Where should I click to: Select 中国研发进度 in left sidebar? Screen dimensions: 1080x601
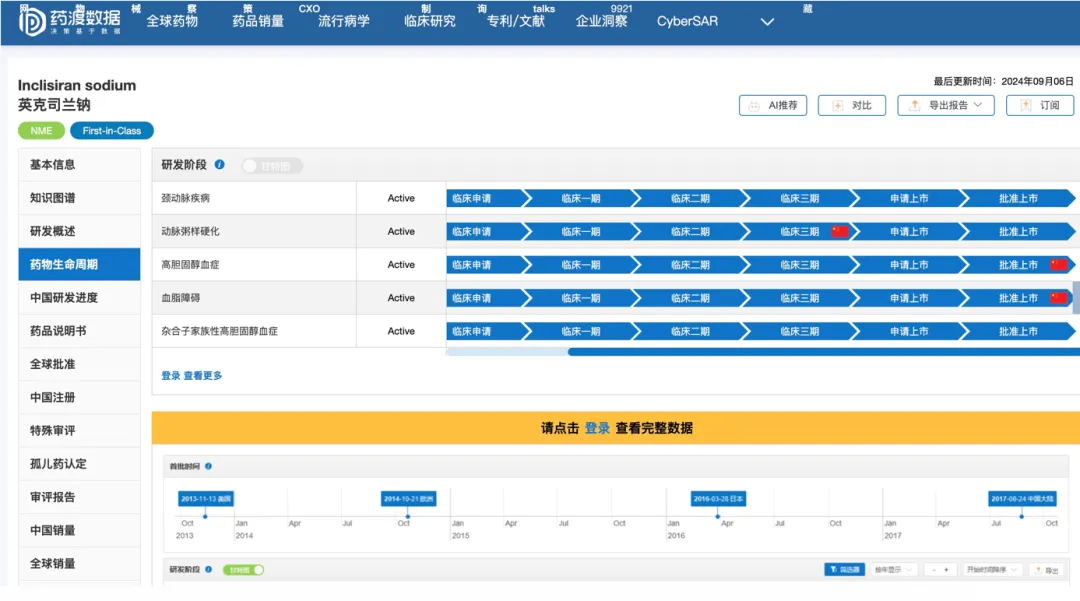tap(64, 298)
